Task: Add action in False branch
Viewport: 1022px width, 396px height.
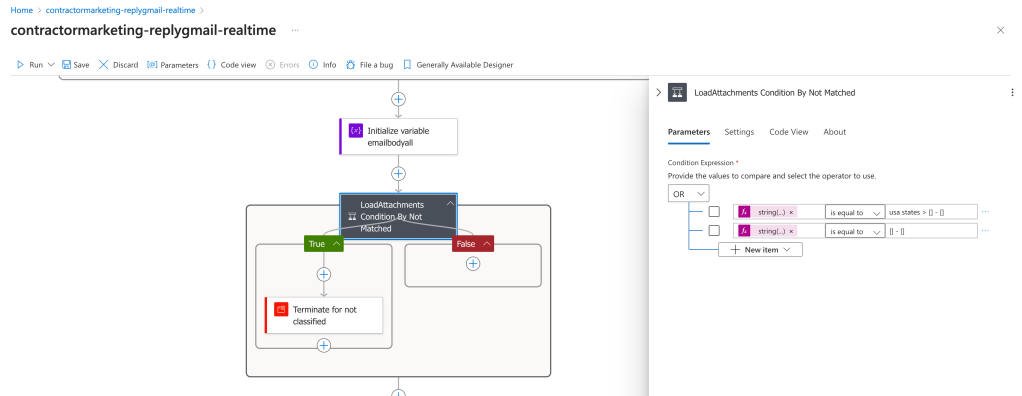Action: (473, 264)
